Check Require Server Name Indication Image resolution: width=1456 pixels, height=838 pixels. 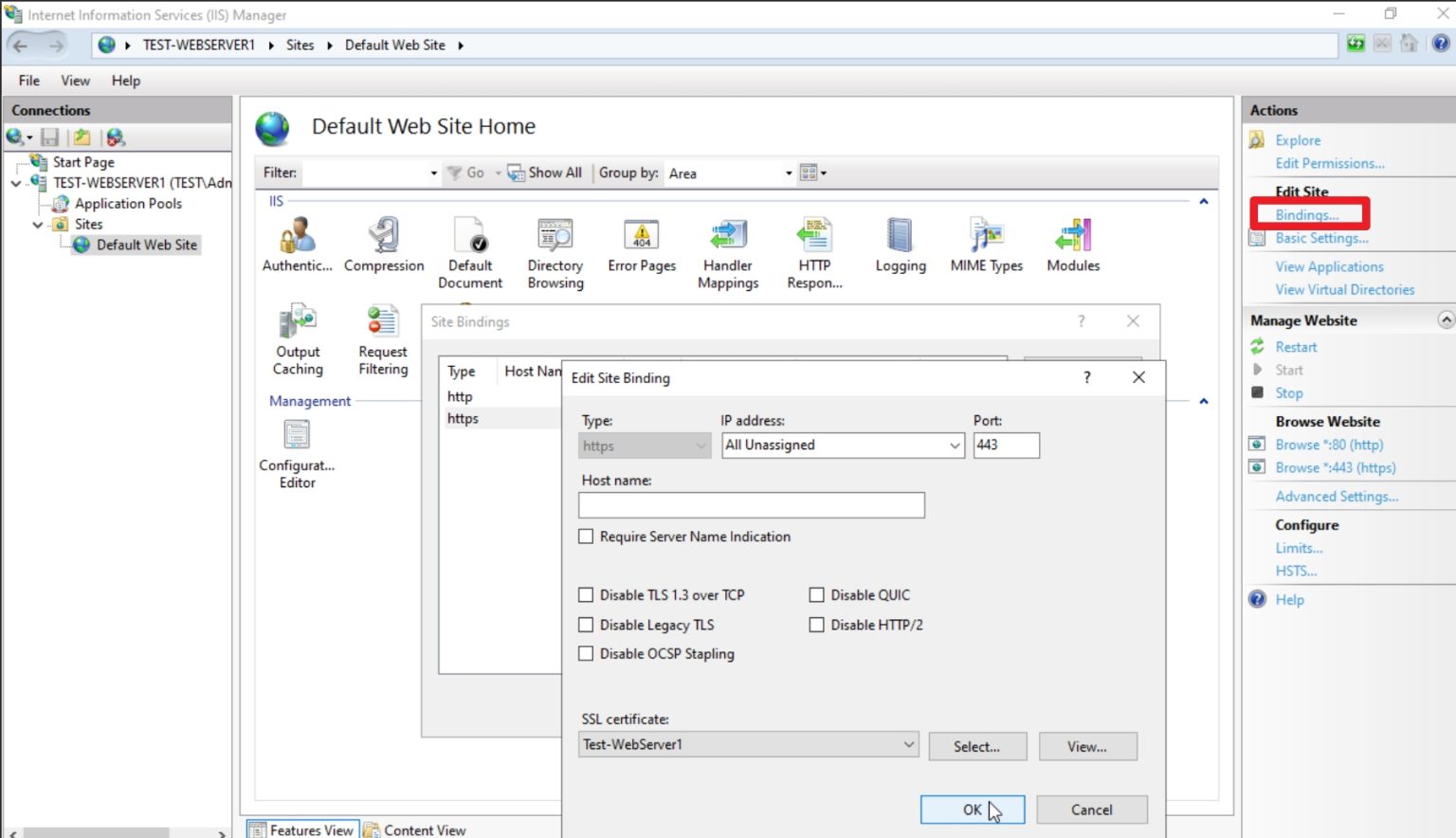(x=586, y=537)
